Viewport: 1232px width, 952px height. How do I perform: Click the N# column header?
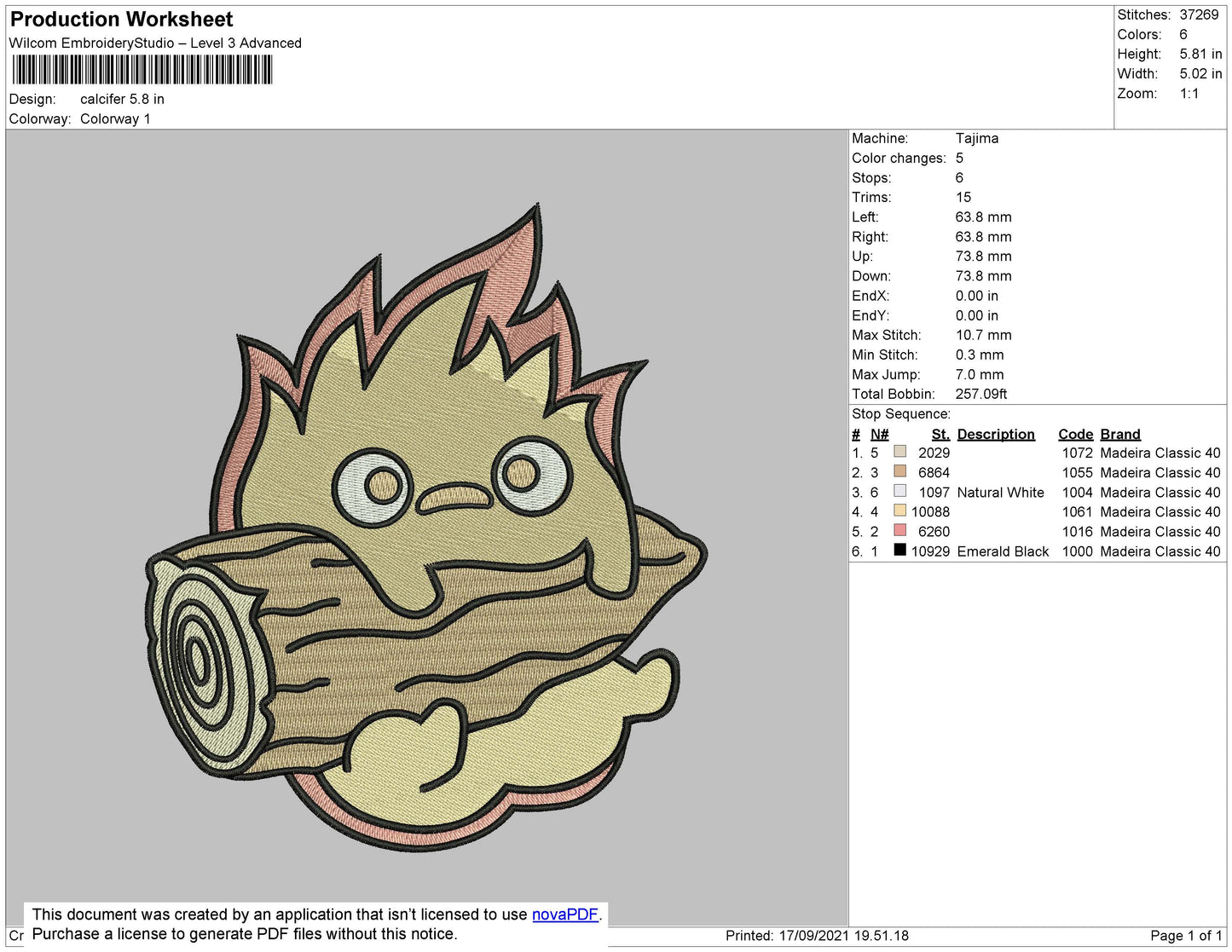pos(879,434)
